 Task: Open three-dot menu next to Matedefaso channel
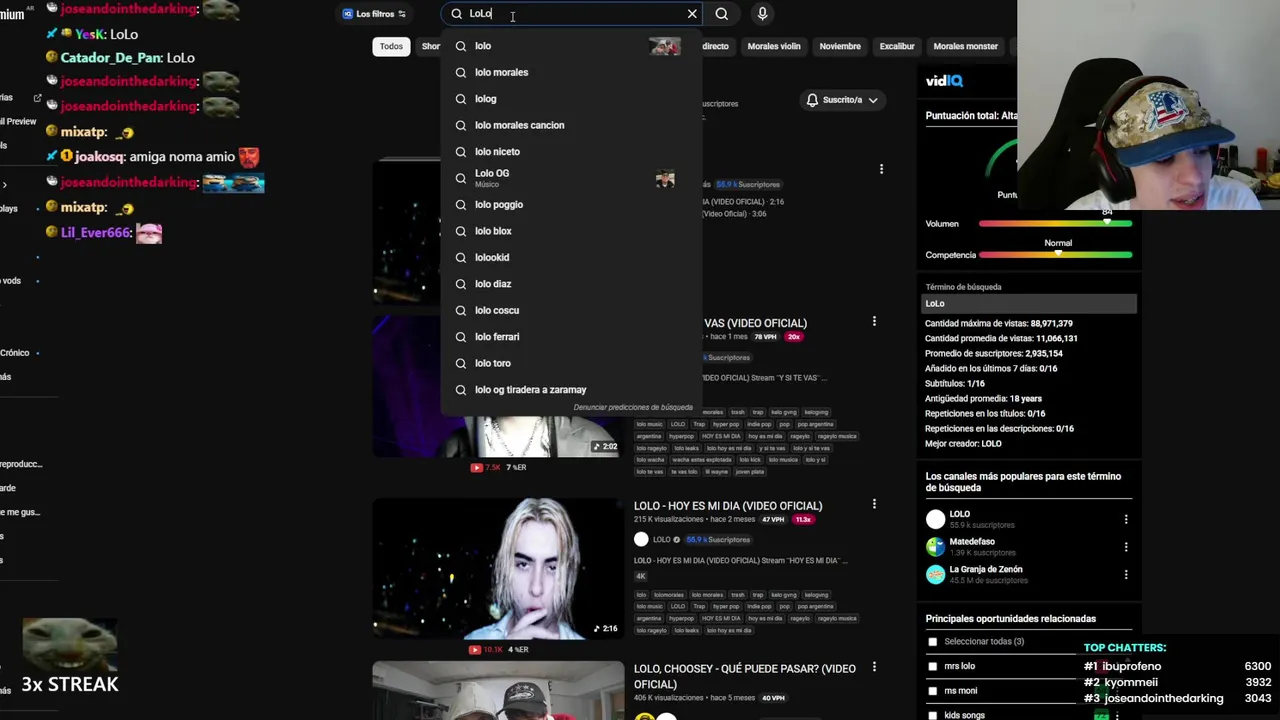coord(1126,547)
